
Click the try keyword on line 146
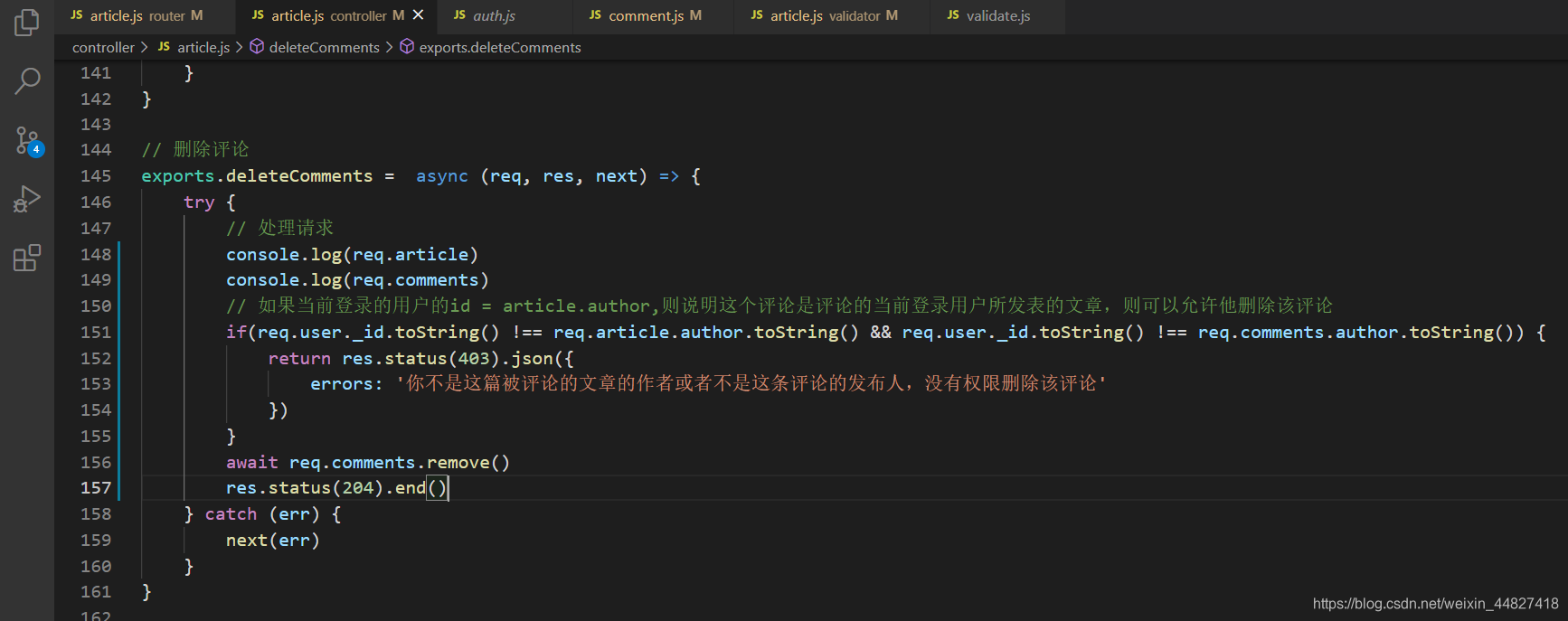(x=199, y=202)
